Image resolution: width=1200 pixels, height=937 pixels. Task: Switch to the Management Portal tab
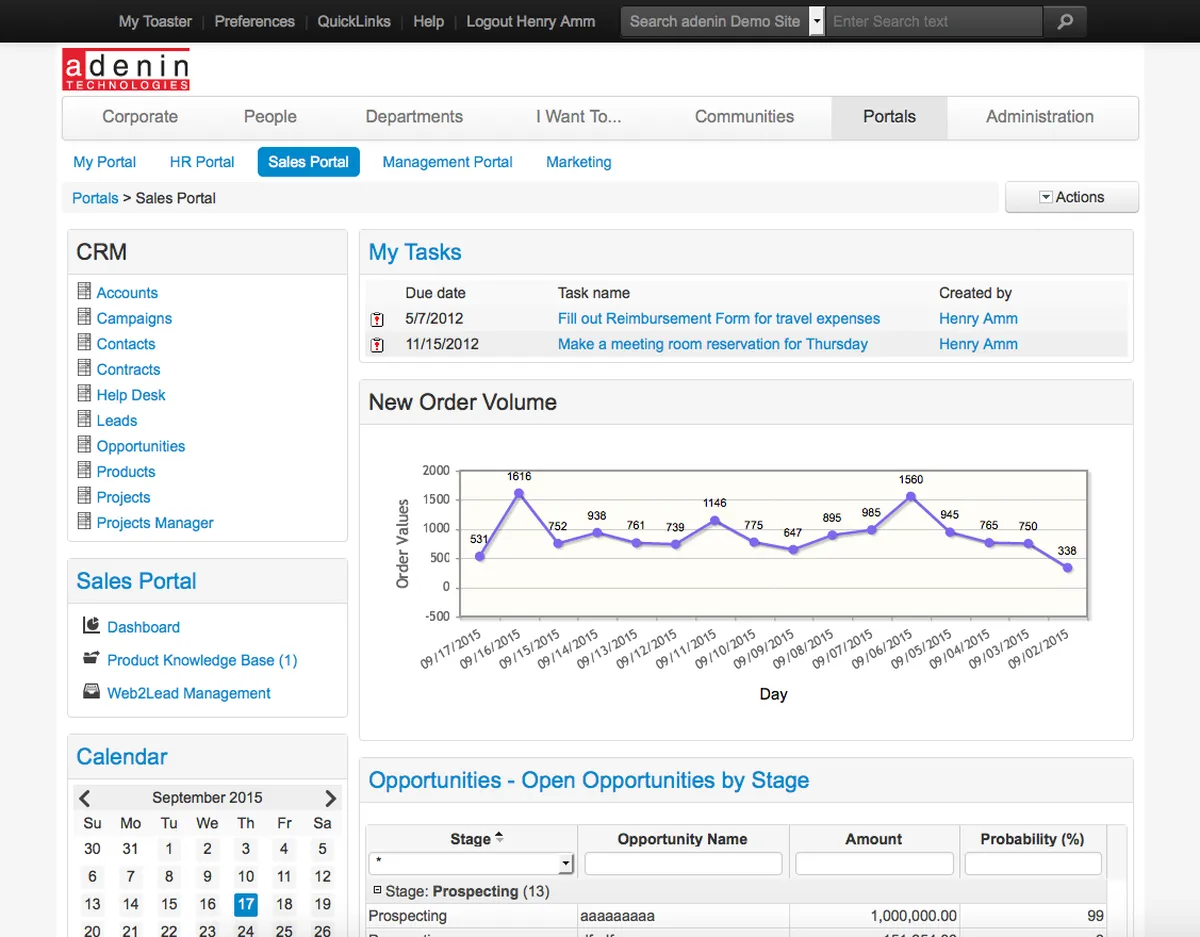click(x=447, y=162)
